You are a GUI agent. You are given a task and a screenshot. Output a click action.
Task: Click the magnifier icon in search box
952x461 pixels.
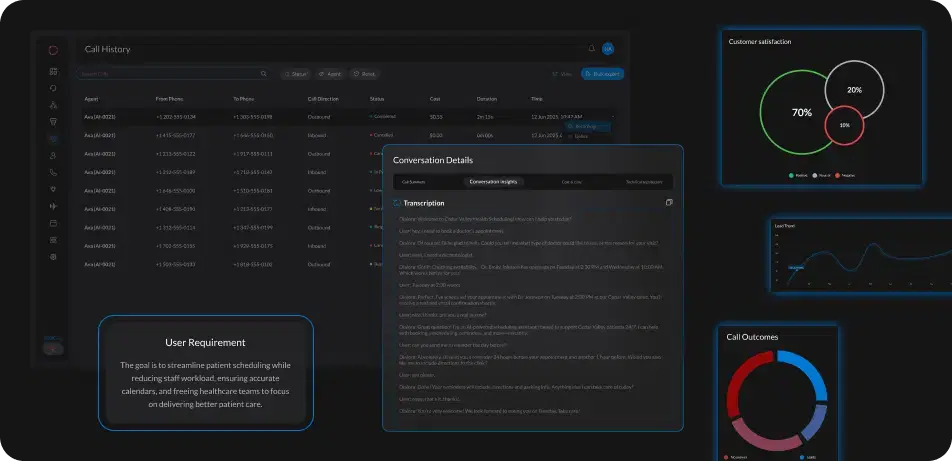(x=264, y=74)
